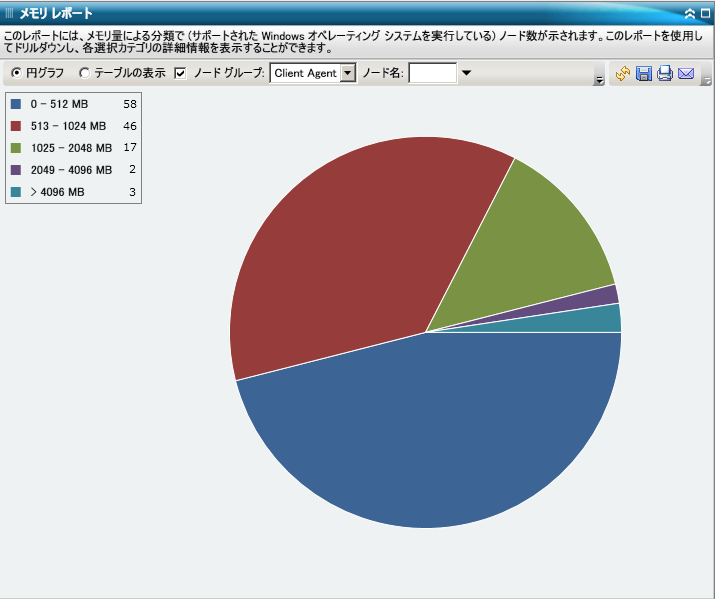Click inside the ノード名 text field
This screenshot has width=715, height=599.
point(432,73)
